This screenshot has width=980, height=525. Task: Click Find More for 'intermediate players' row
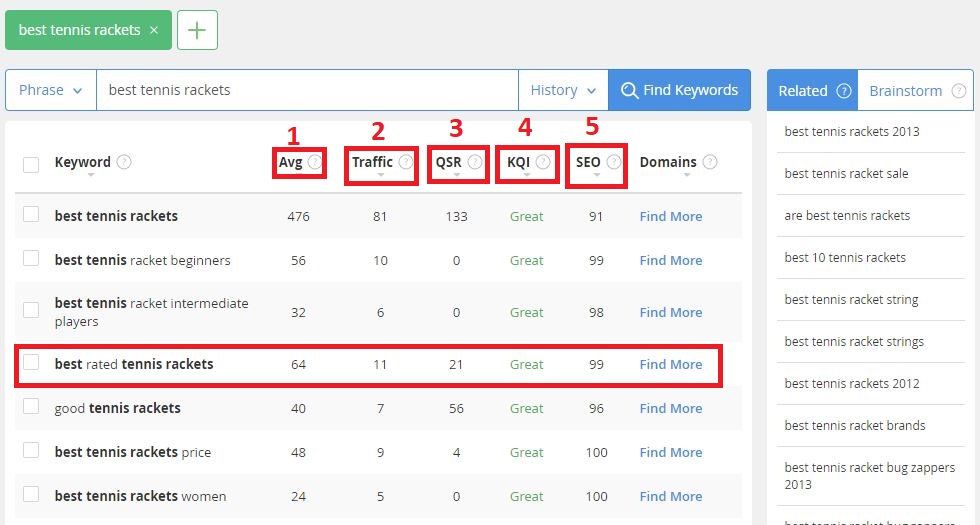(671, 312)
